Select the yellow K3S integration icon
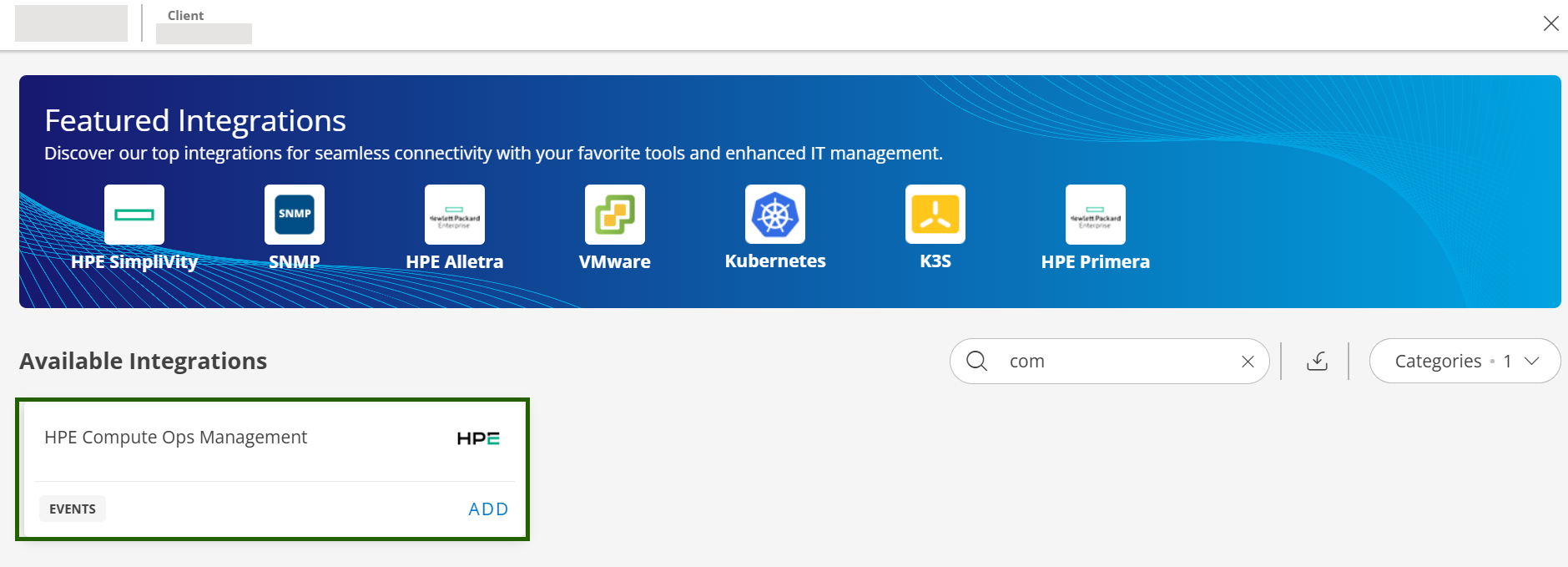 coord(935,215)
